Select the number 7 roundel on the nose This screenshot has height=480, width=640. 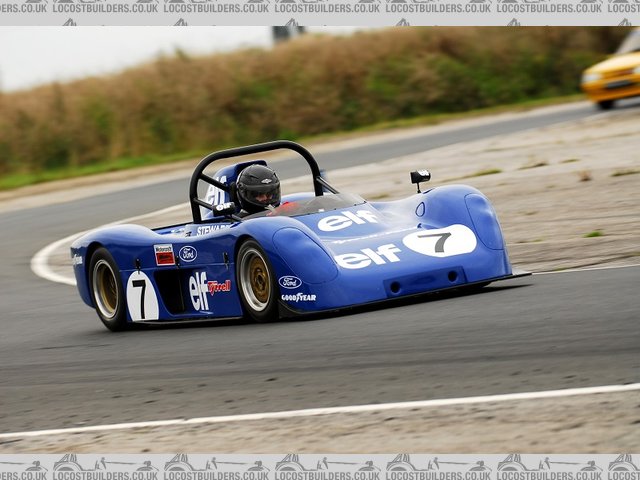coord(439,241)
